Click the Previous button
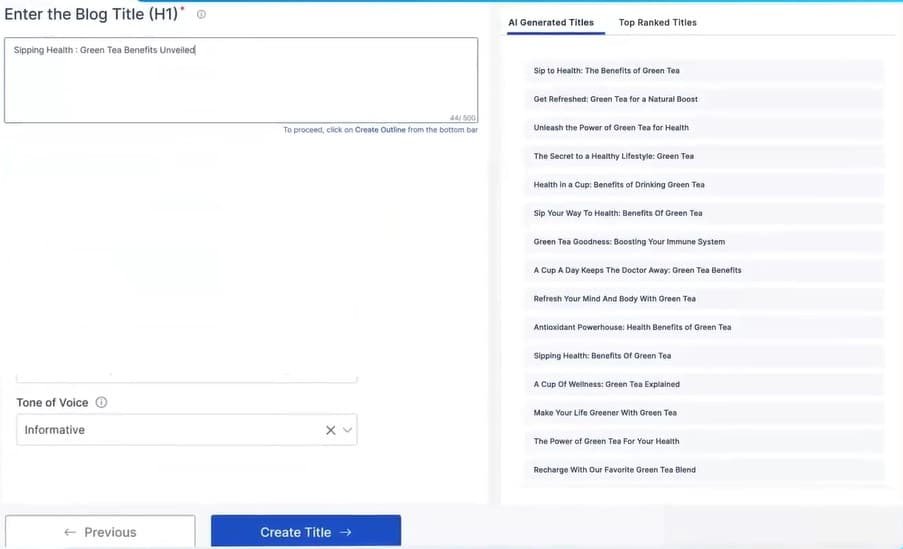 coord(100,532)
